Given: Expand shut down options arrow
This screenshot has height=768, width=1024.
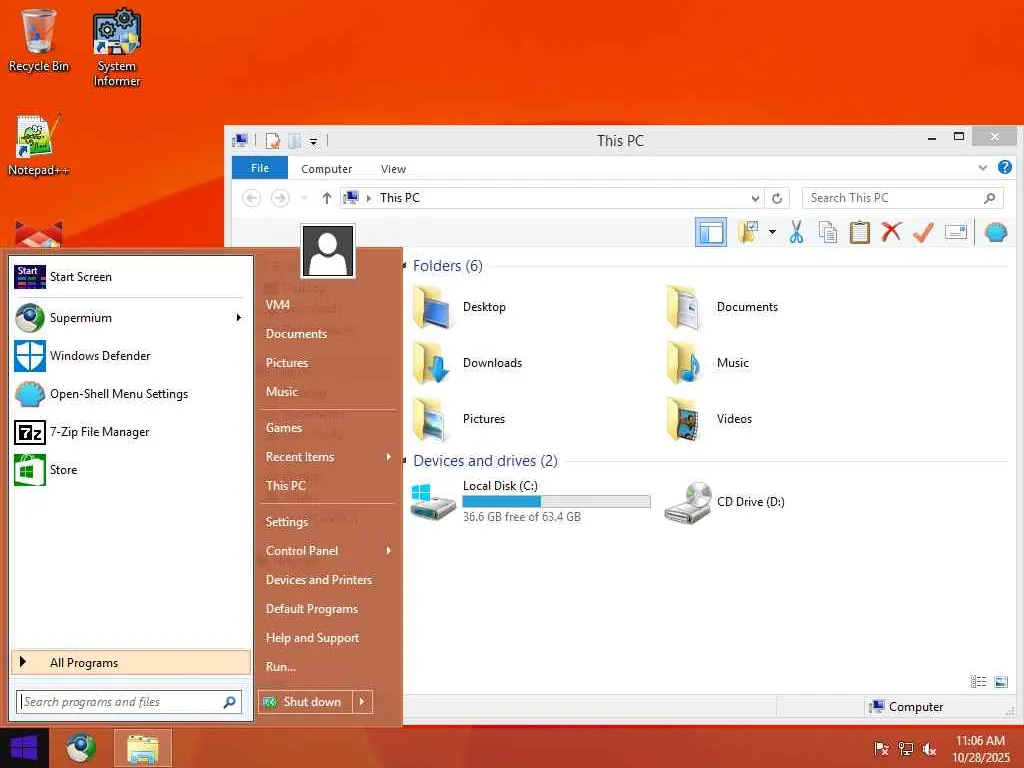Looking at the screenshot, I should click(x=362, y=702).
